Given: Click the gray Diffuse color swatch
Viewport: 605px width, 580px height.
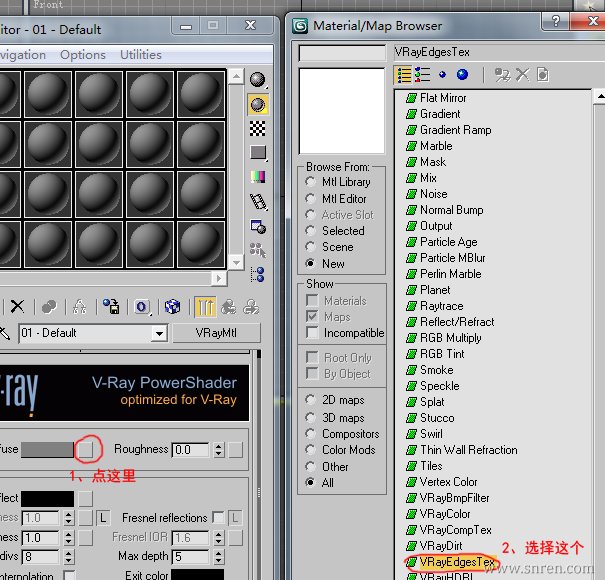Looking at the screenshot, I should coord(47,450).
